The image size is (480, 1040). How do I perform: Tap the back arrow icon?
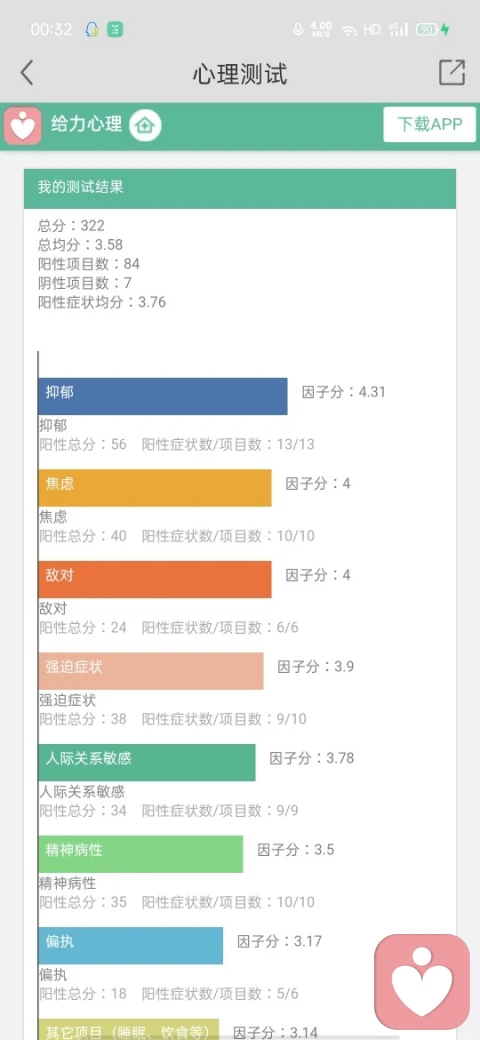27,73
